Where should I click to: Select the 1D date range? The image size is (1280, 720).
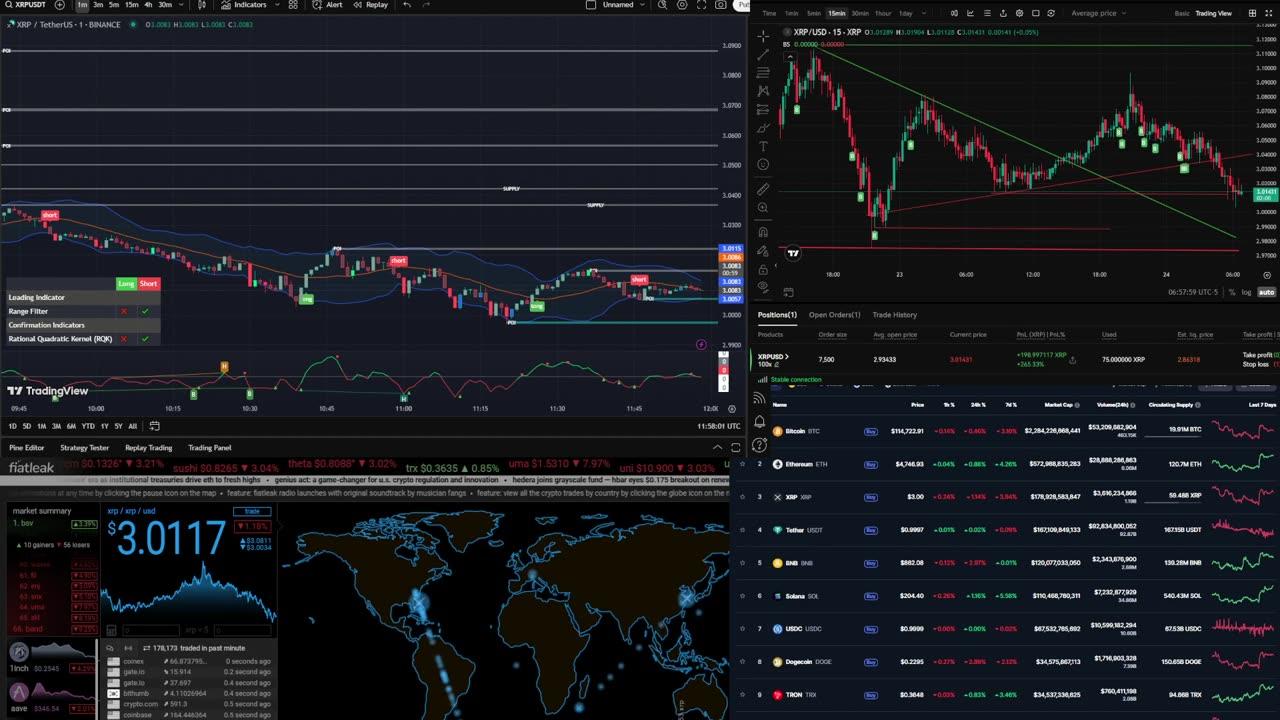tap(13, 426)
